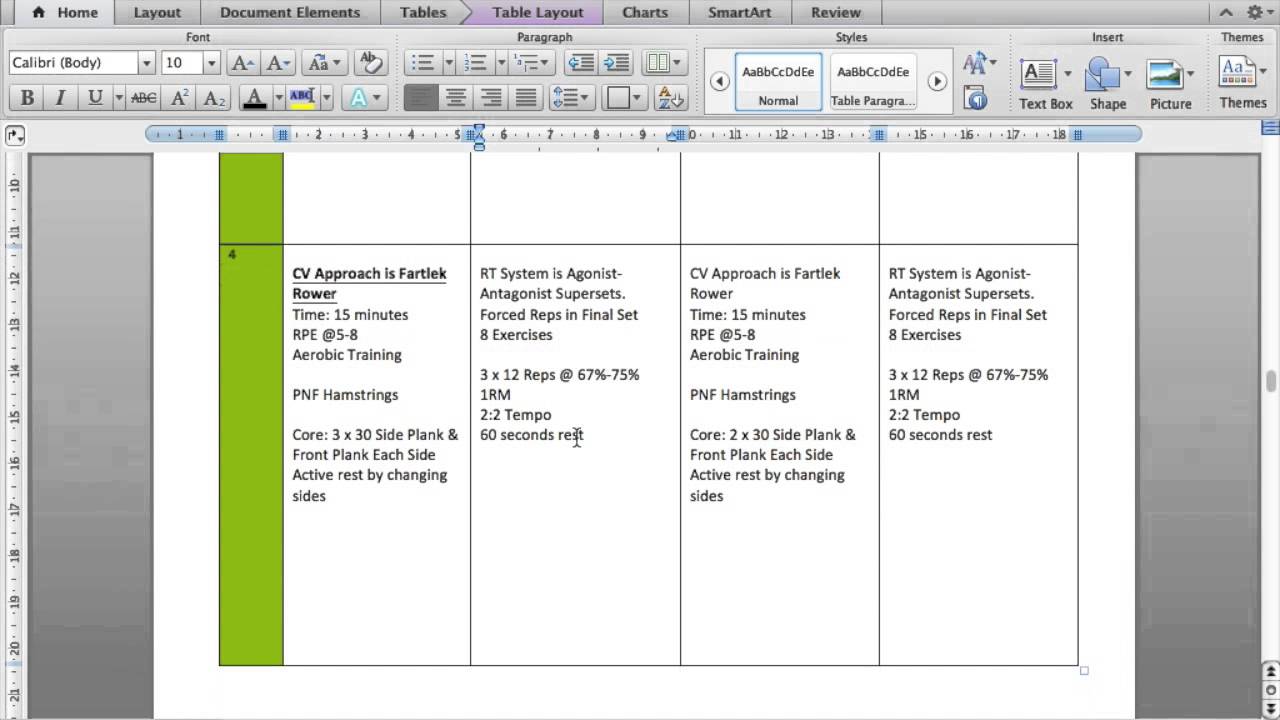Image resolution: width=1280 pixels, height=720 pixels.
Task: Show previous styles in gallery
Action: coord(719,81)
